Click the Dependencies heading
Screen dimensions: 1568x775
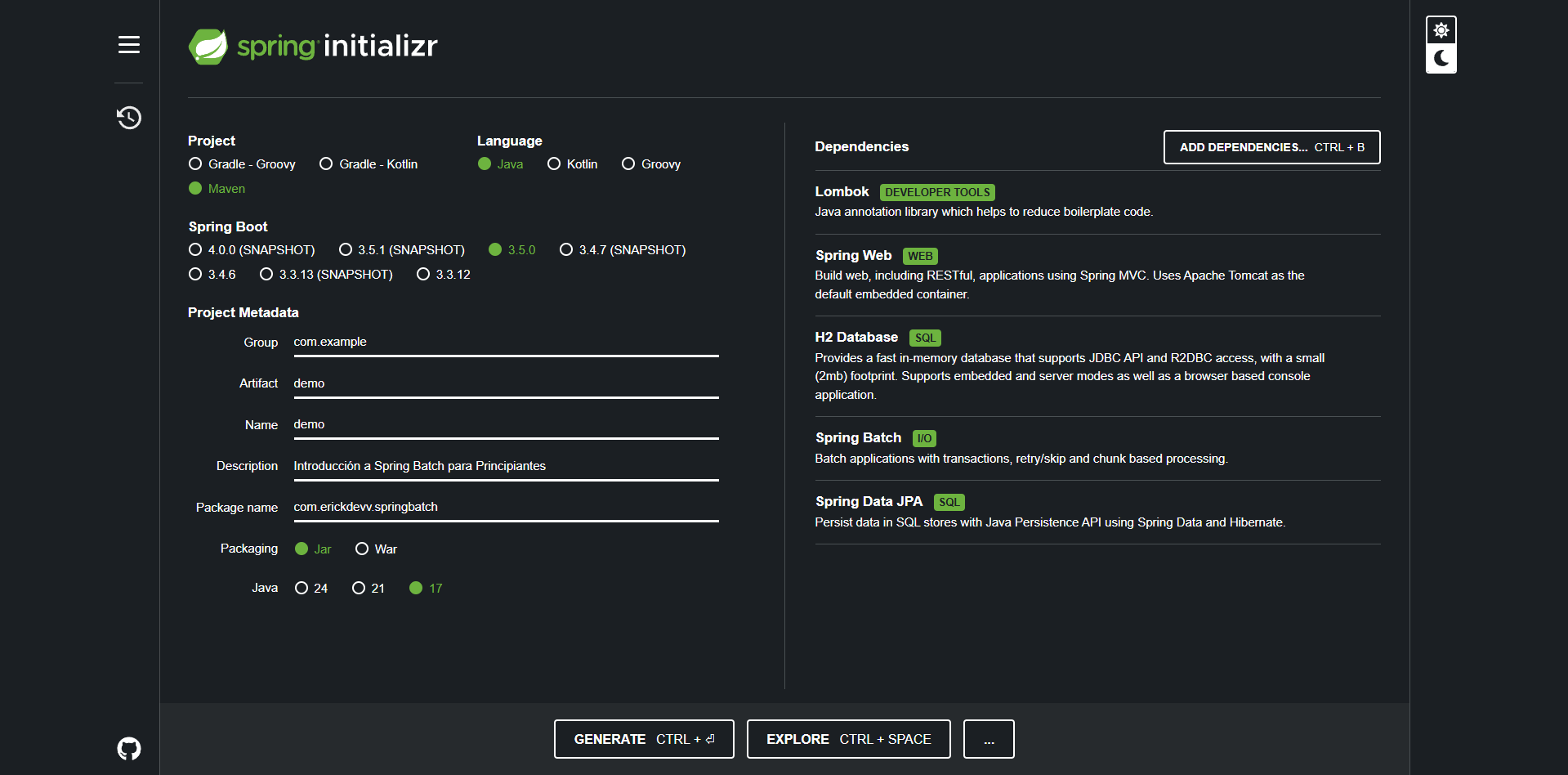[861, 147]
